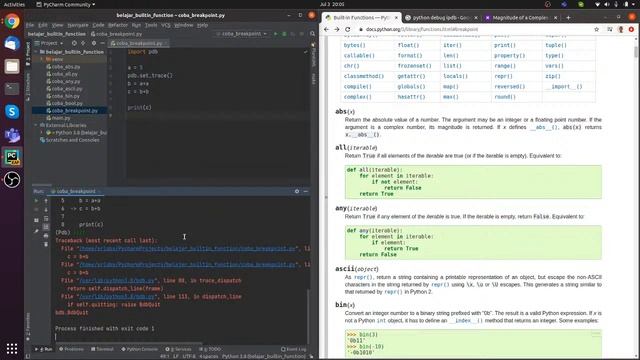The height and width of the screenshot is (360, 640).
Task: Open Run panel settings gear
Action: (x=297, y=191)
